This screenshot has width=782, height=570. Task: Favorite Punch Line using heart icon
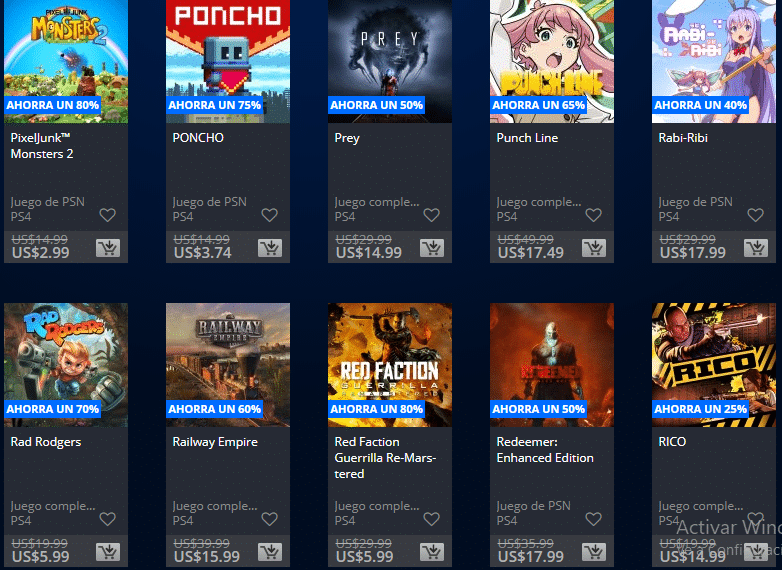(x=594, y=215)
